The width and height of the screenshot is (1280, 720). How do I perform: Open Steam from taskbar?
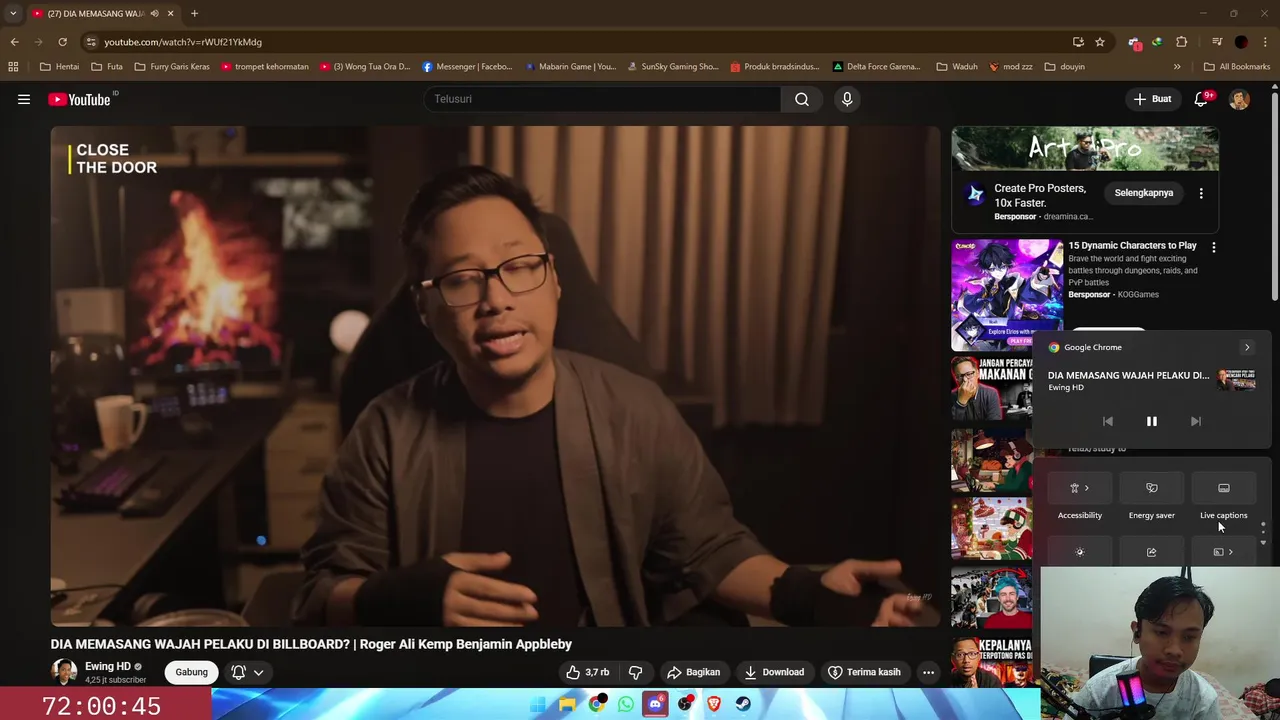[743, 704]
